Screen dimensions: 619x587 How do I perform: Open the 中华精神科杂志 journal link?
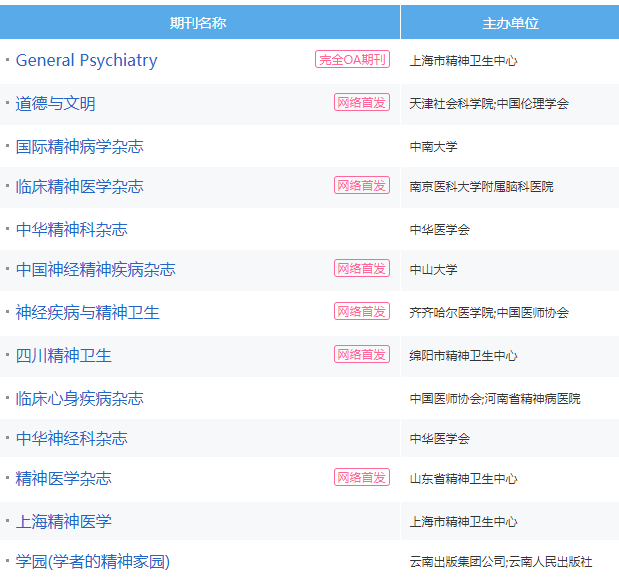[71, 229]
